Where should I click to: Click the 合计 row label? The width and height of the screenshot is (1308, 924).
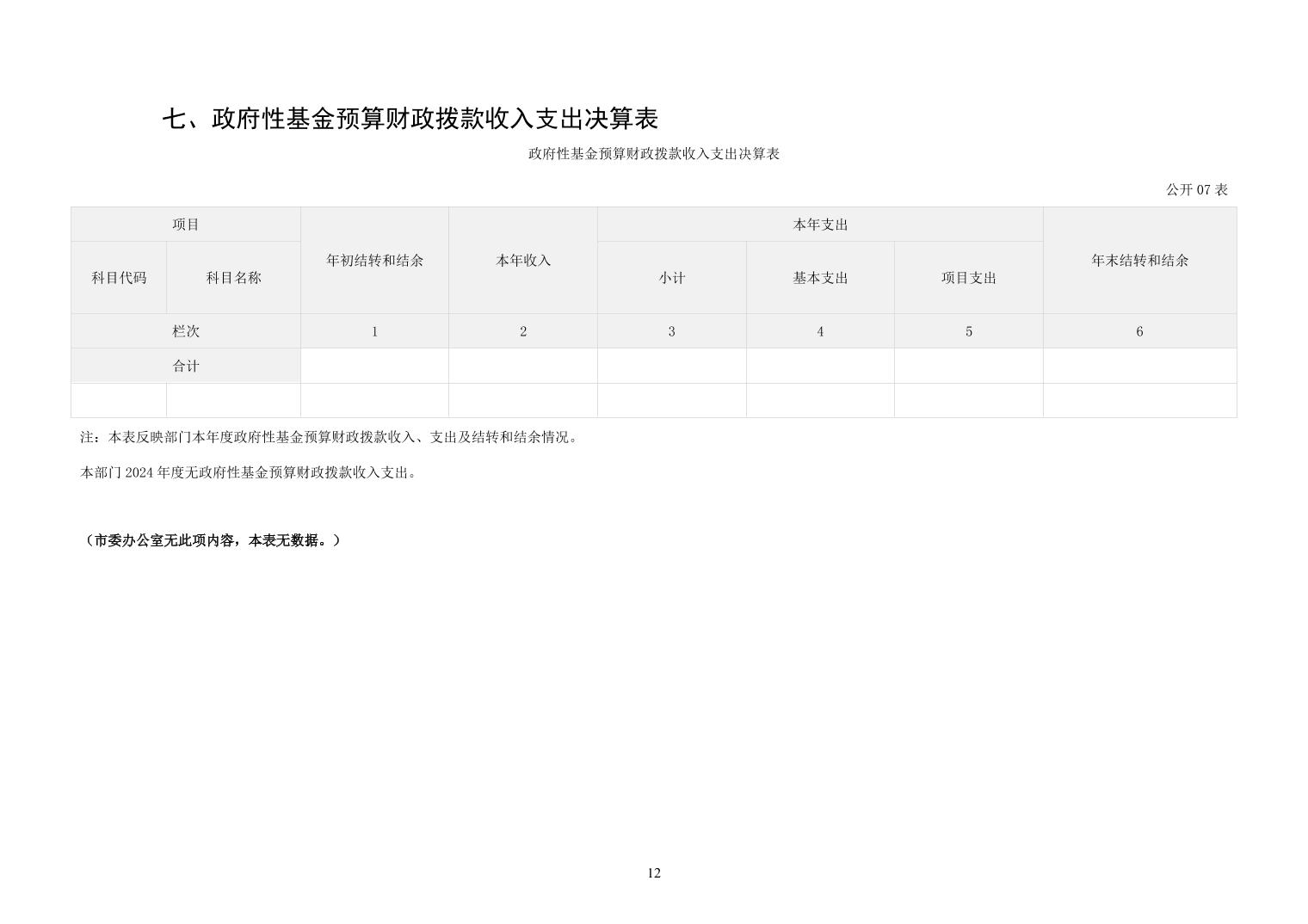pos(185,366)
